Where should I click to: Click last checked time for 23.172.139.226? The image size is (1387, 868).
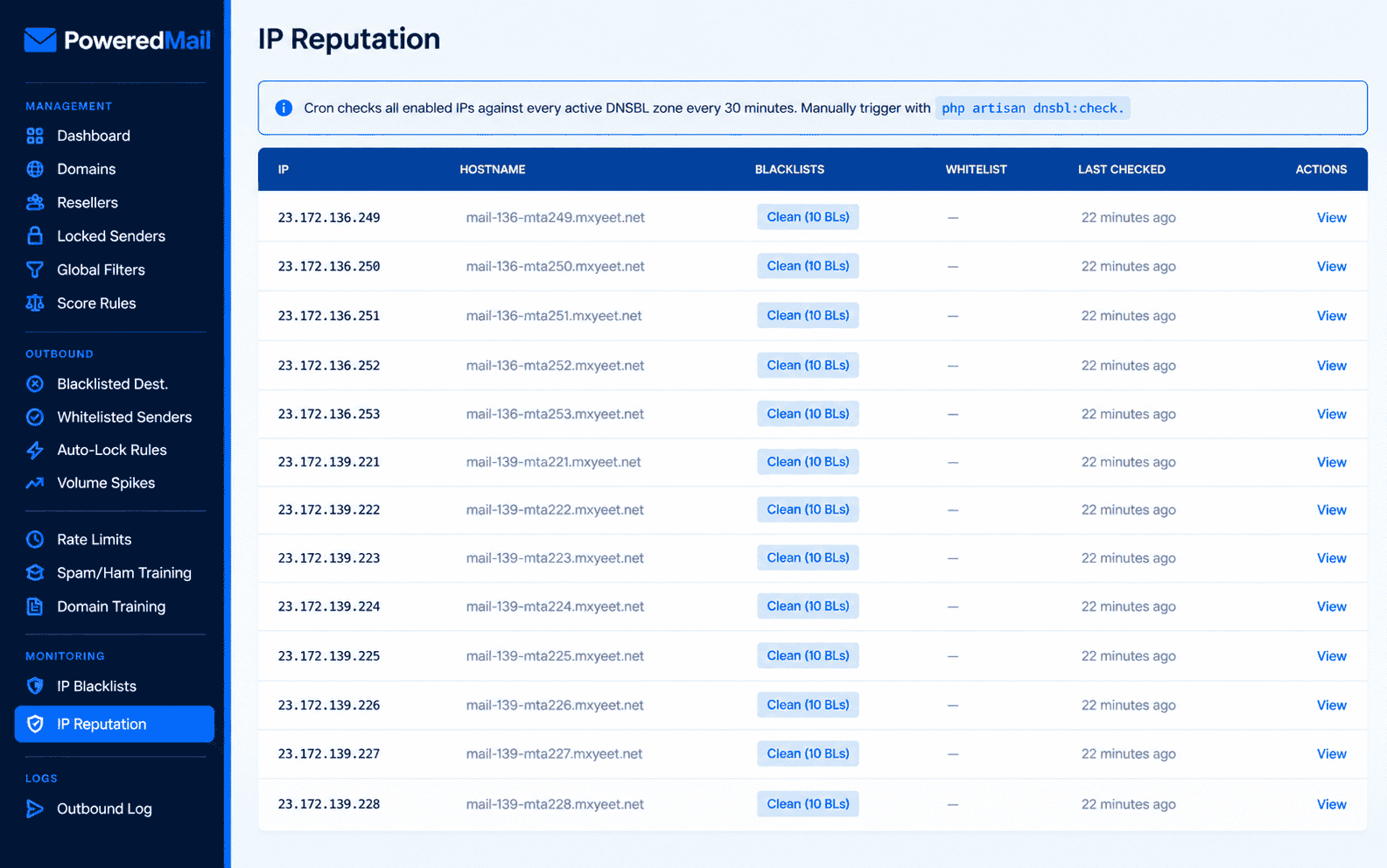pyautogui.click(x=1128, y=705)
